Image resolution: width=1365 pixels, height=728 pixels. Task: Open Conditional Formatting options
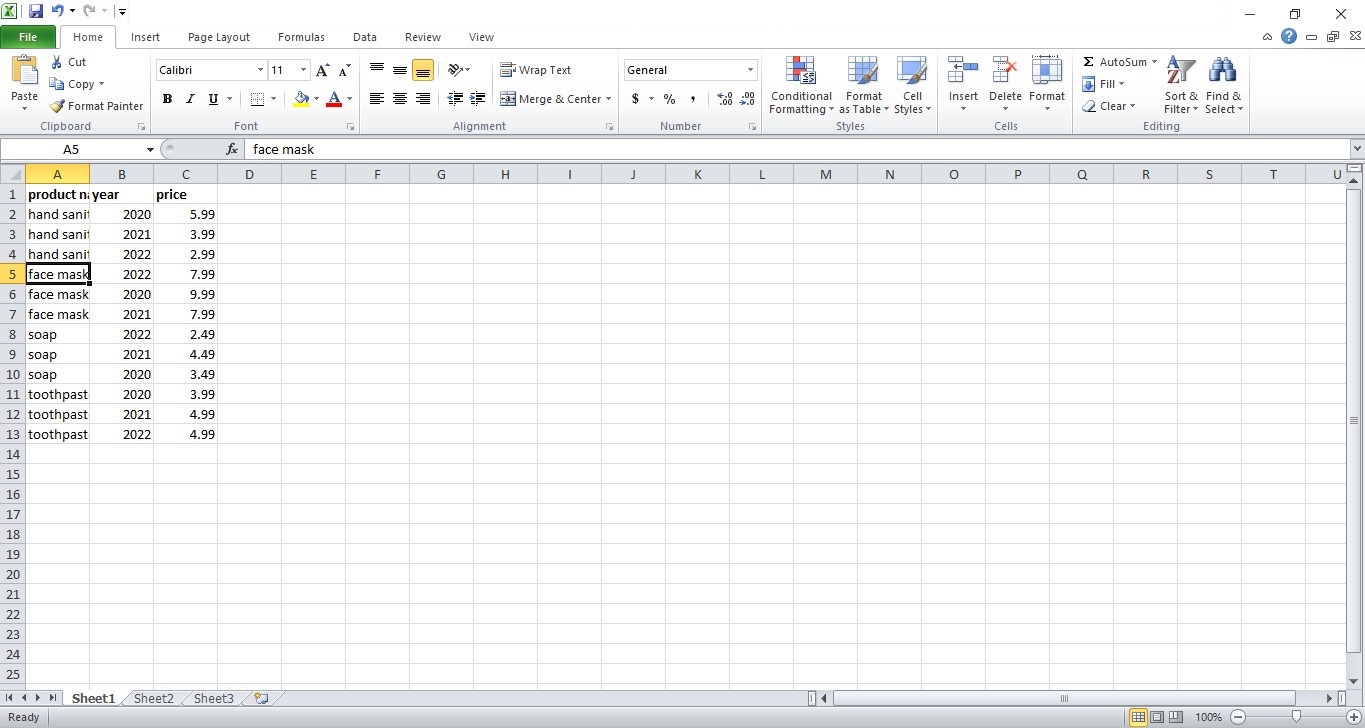tap(800, 85)
